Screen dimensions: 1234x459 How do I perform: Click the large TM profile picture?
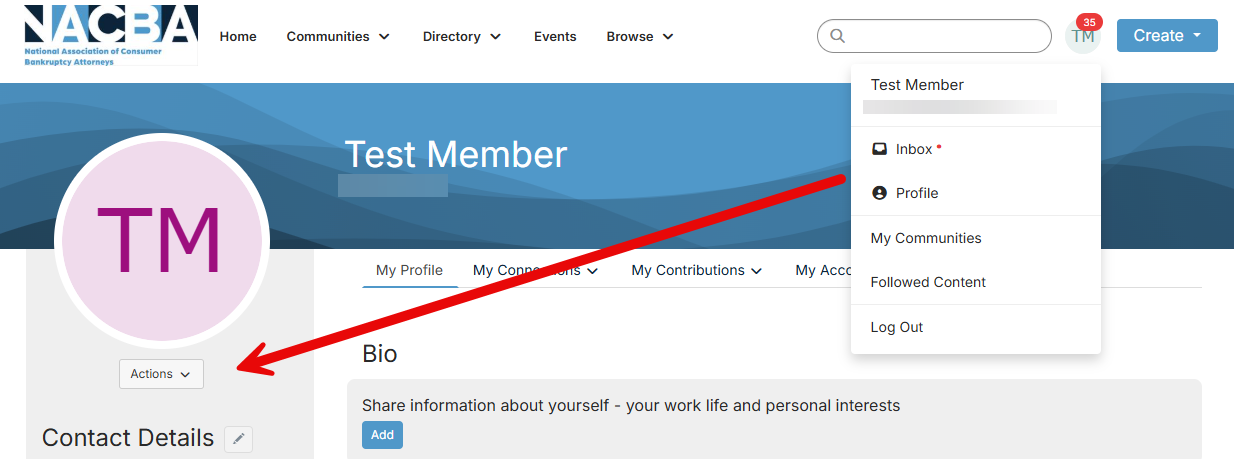pos(161,240)
